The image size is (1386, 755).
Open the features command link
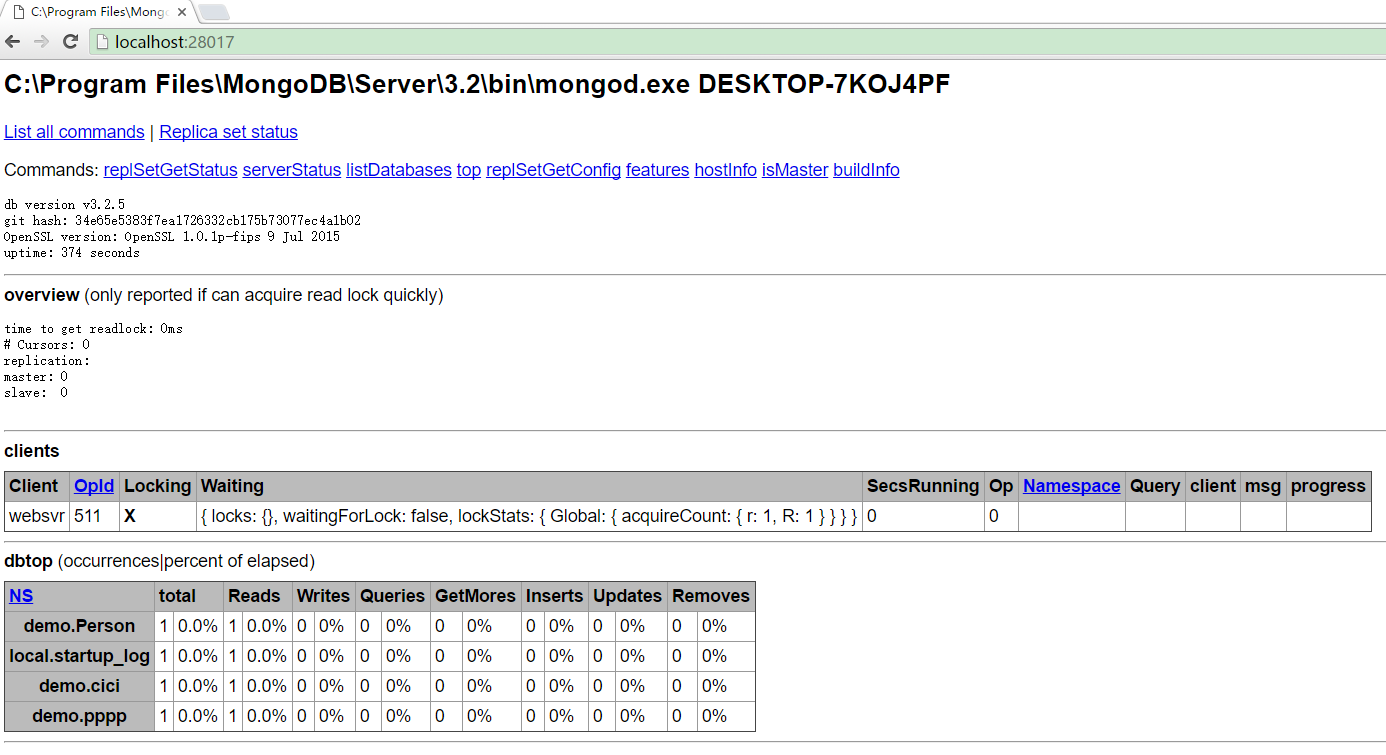pos(657,170)
